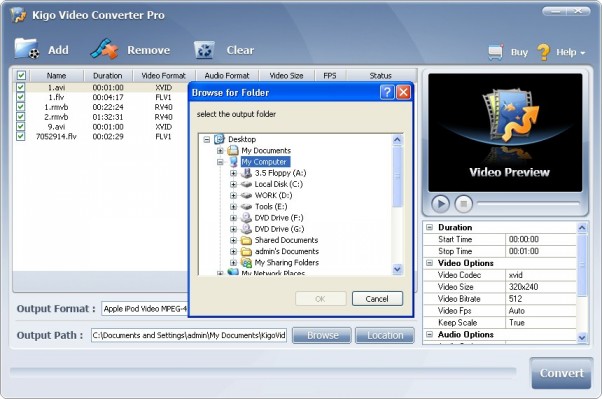Click the Add files folder icon
Image resolution: width=602 pixels, height=399 pixels.
click(x=27, y=49)
